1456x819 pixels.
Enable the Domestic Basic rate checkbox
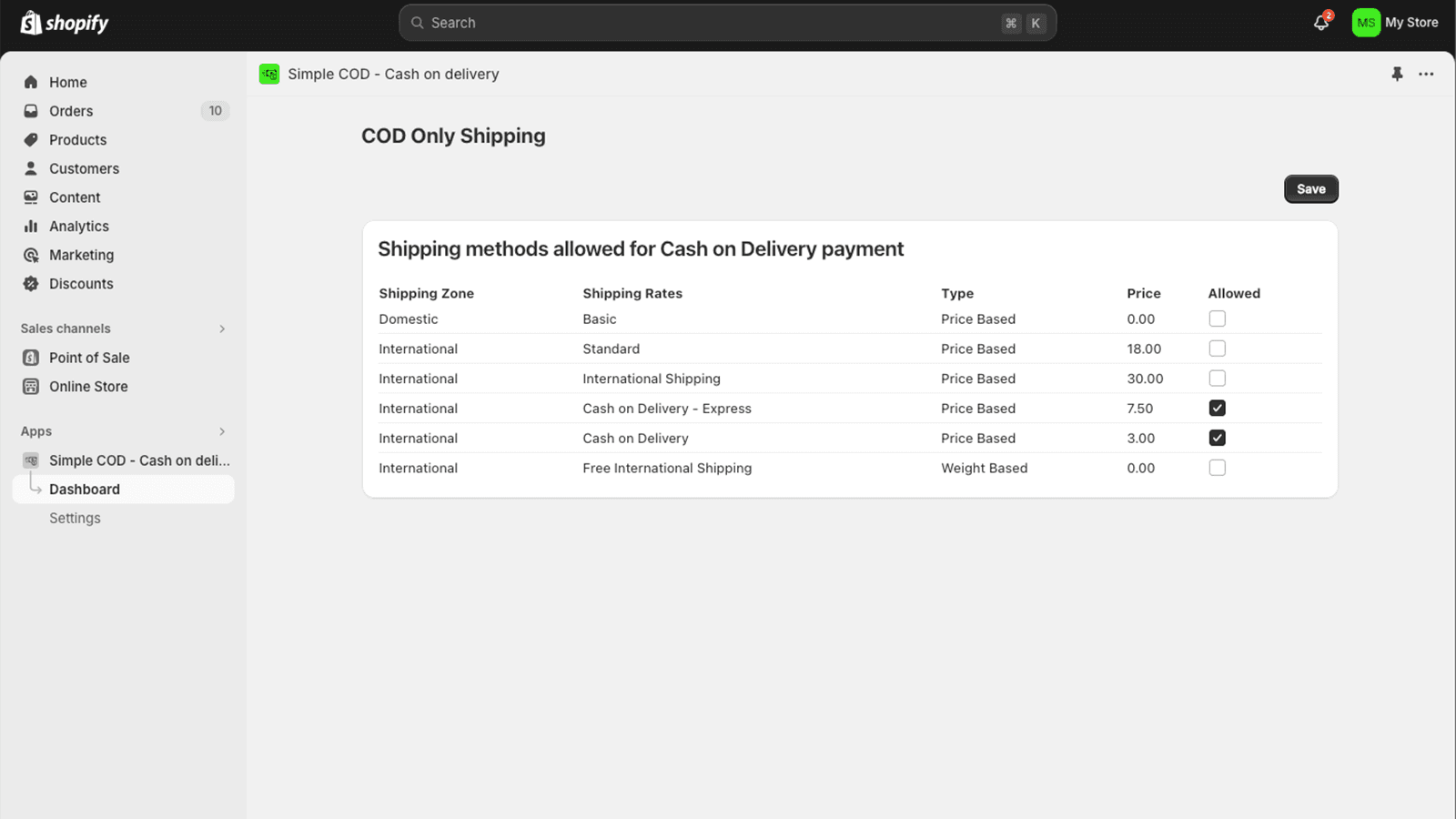1217,319
